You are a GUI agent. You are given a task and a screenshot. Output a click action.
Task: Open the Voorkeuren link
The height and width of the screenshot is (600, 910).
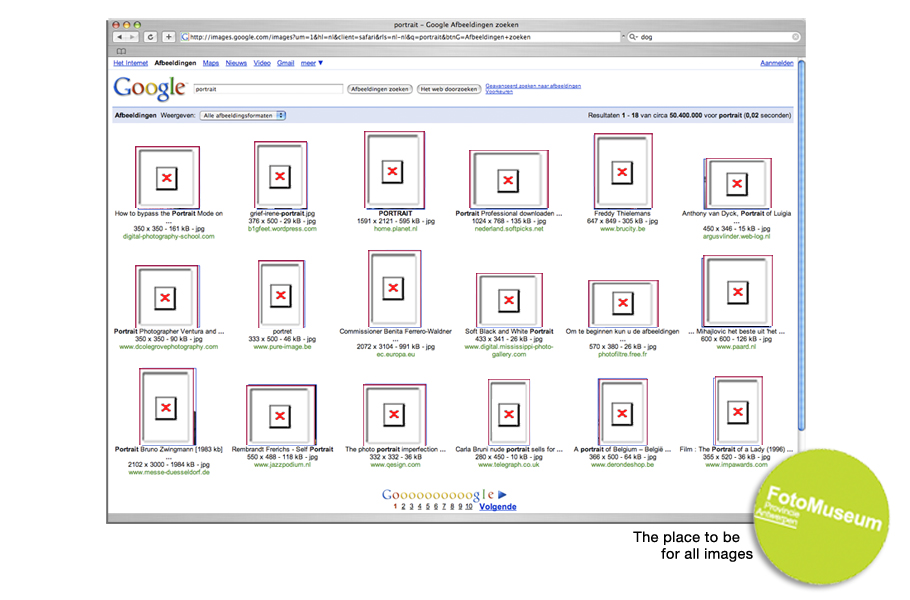pyautogui.click(x=499, y=92)
